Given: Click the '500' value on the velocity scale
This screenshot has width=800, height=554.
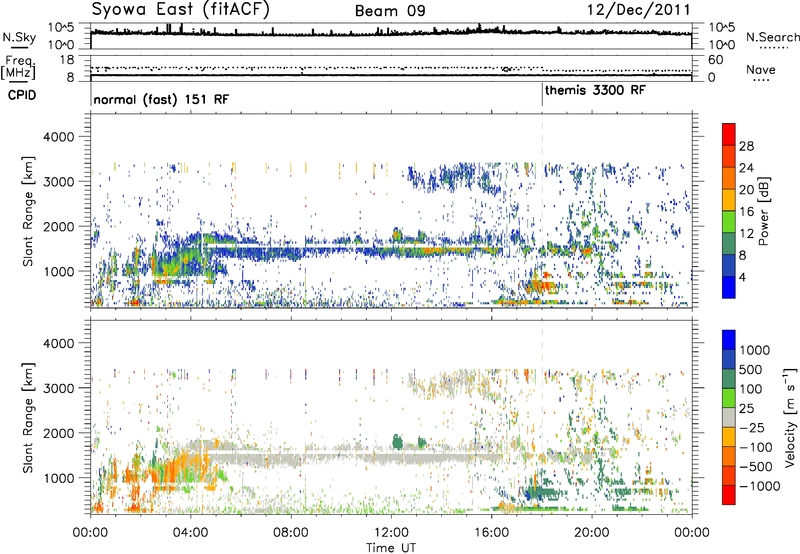Looking at the screenshot, I should point(751,369).
